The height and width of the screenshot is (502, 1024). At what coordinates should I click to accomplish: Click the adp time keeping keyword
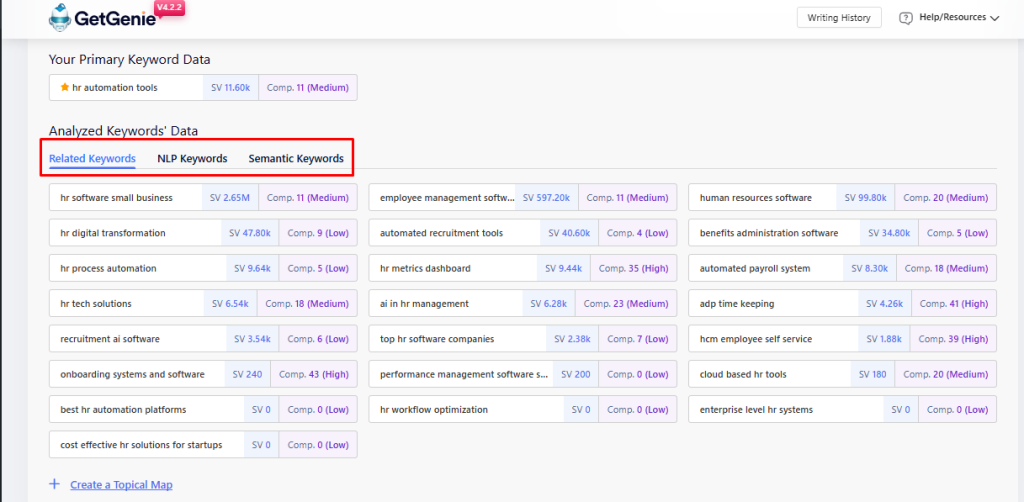[x=736, y=304]
